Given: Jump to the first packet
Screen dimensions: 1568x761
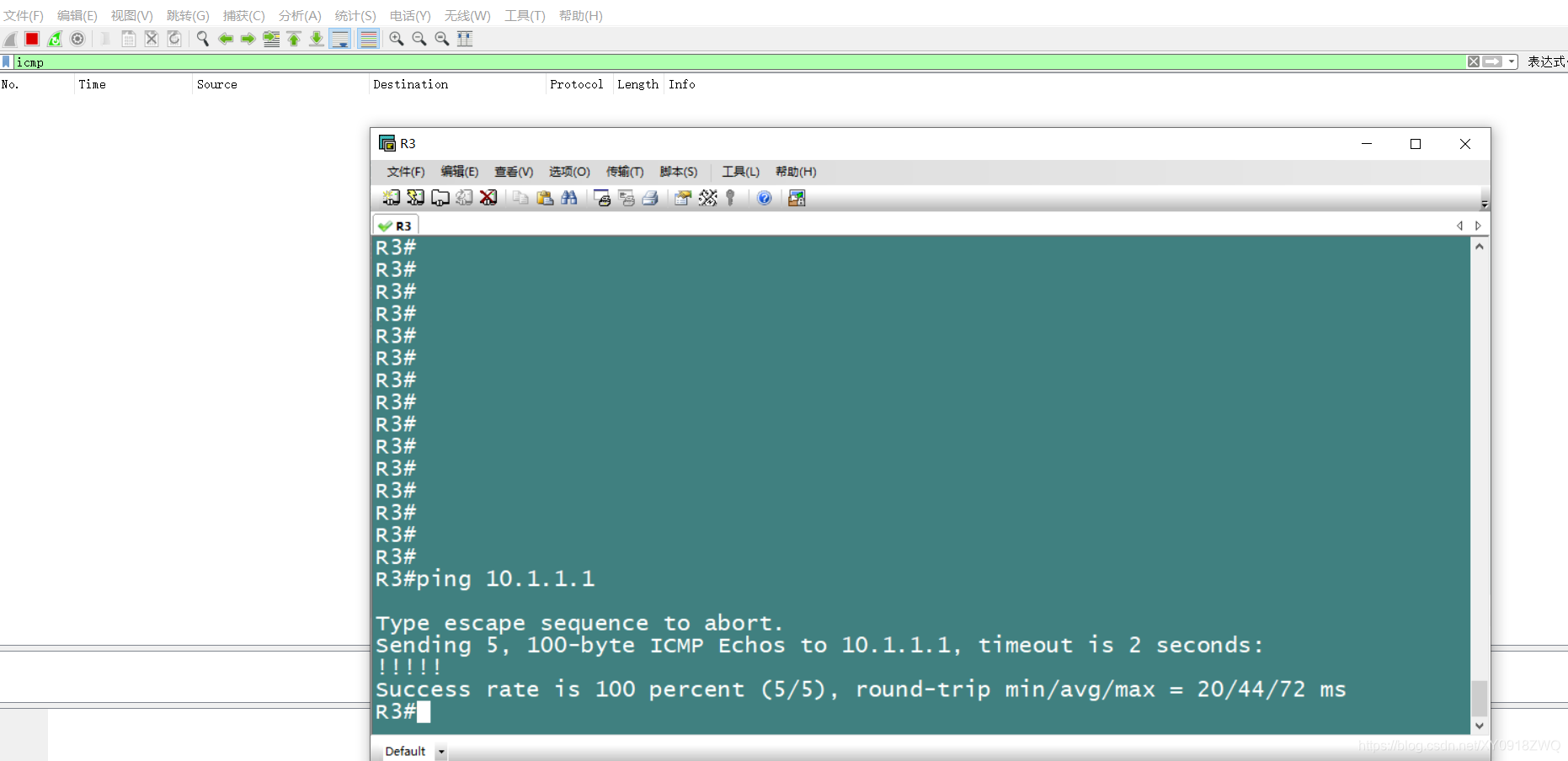Looking at the screenshot, I should (x=294, y=39).
